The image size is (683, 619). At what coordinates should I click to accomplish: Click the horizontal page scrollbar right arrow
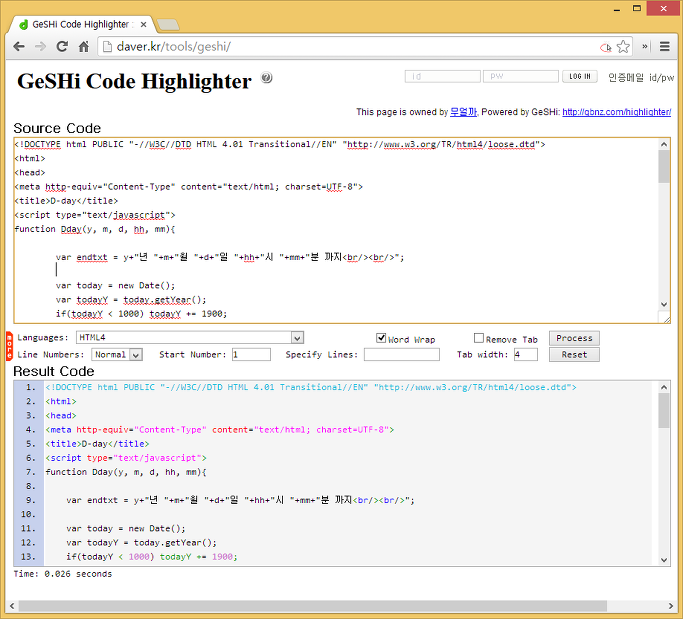click(x=671, y=606)
